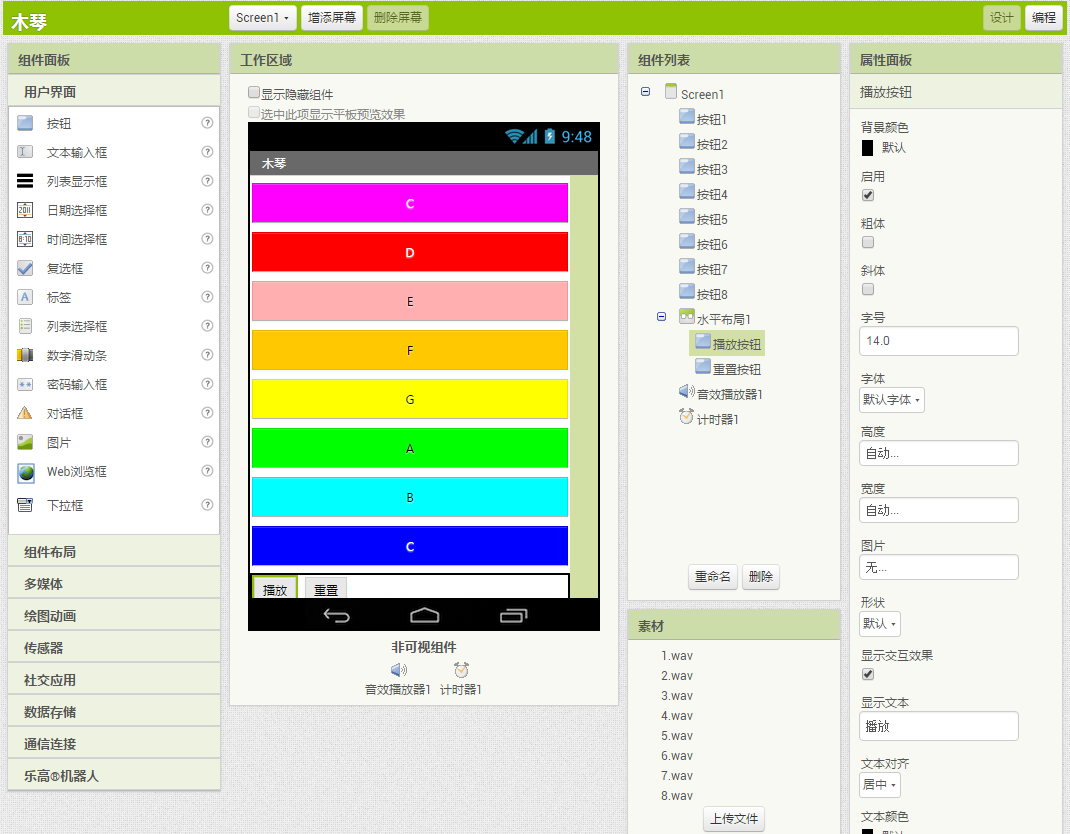The width and height of the screenshot is (1070, 834).
Task: Uncheck the 启用 enabled checkbox
Action: pos(868,195)
